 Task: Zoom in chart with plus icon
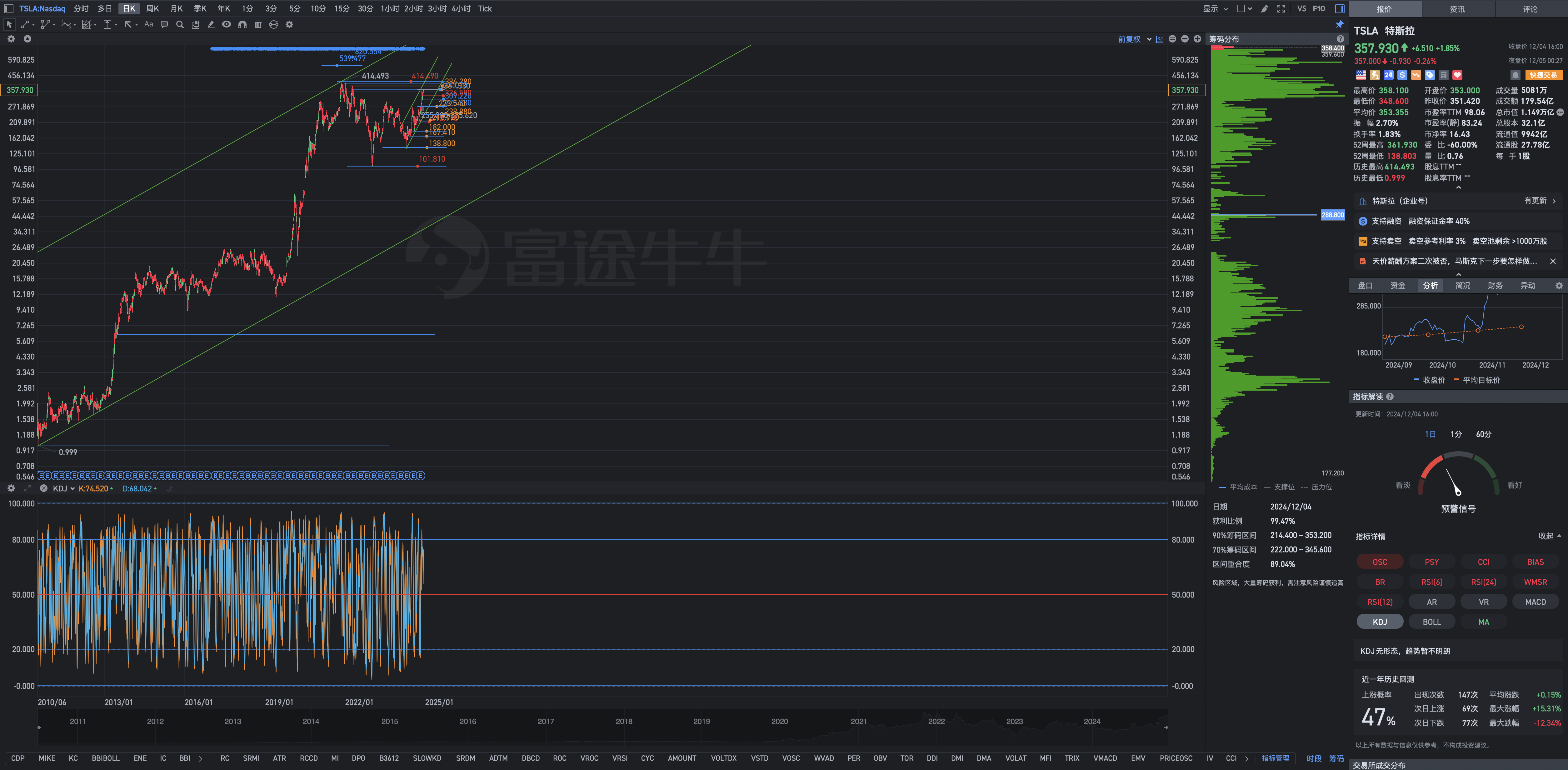1197,39
